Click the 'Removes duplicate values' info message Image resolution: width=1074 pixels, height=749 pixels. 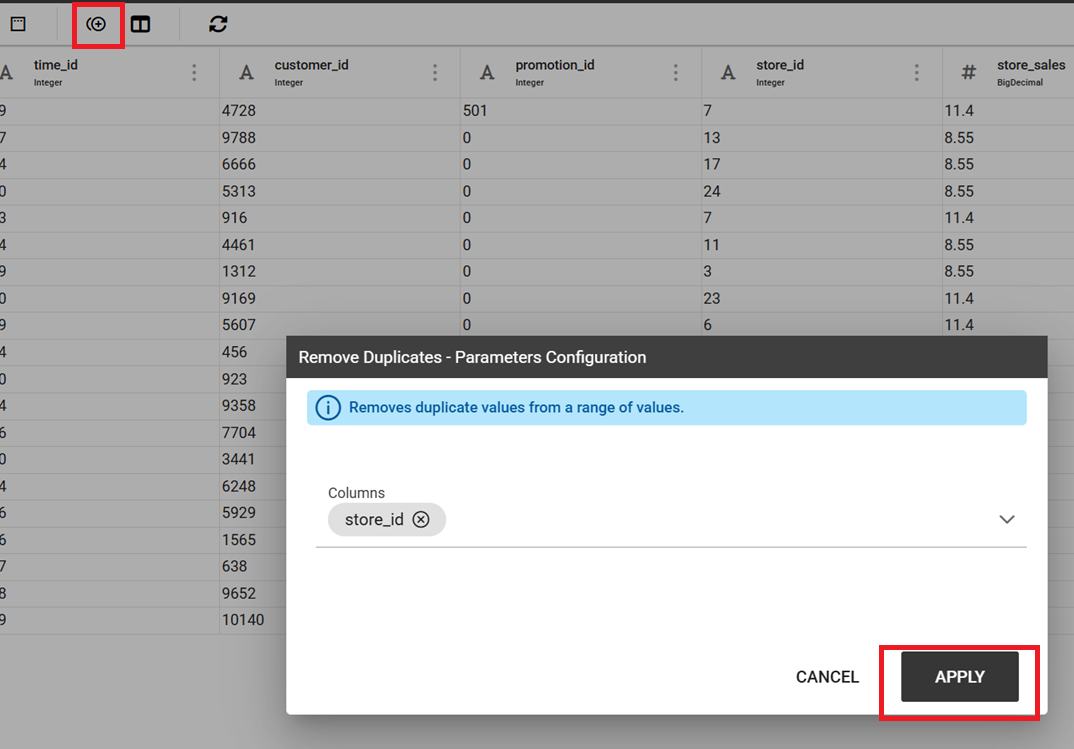516,407
